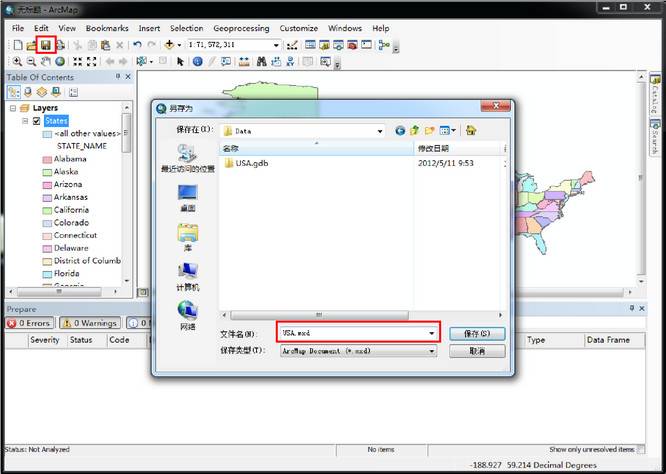Select the Measure ruler tool

pyautogui.click(x=244, y=62)
